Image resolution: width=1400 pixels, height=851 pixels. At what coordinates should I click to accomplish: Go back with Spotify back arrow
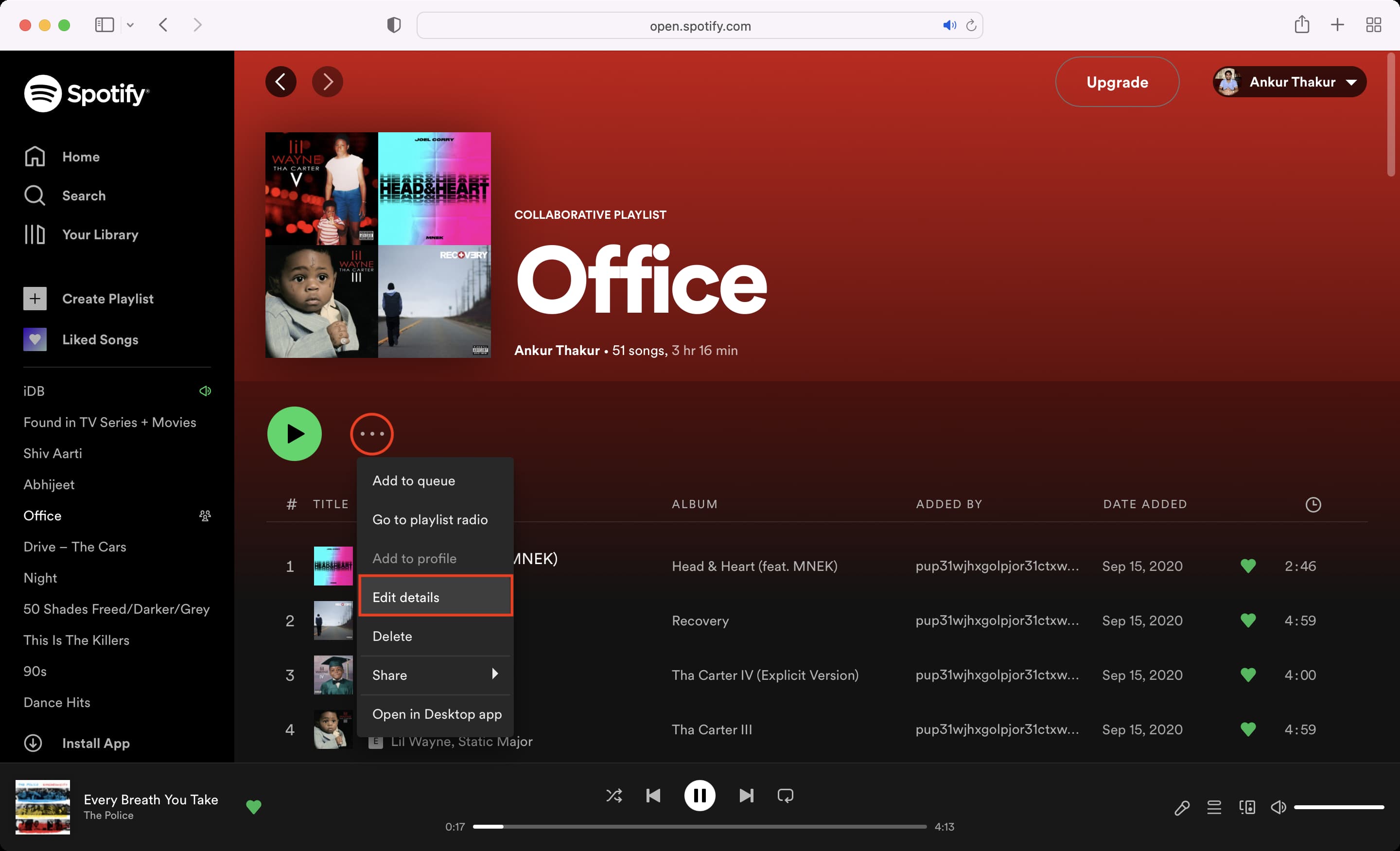pyautogui.click(x=280, y=82)
